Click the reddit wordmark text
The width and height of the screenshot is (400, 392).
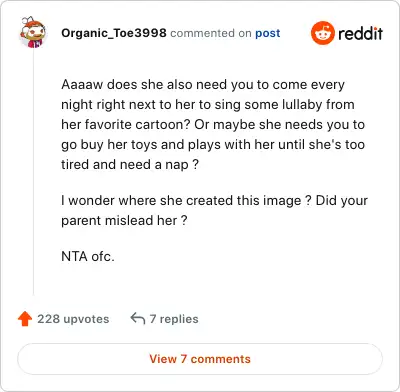click(360, 33)
